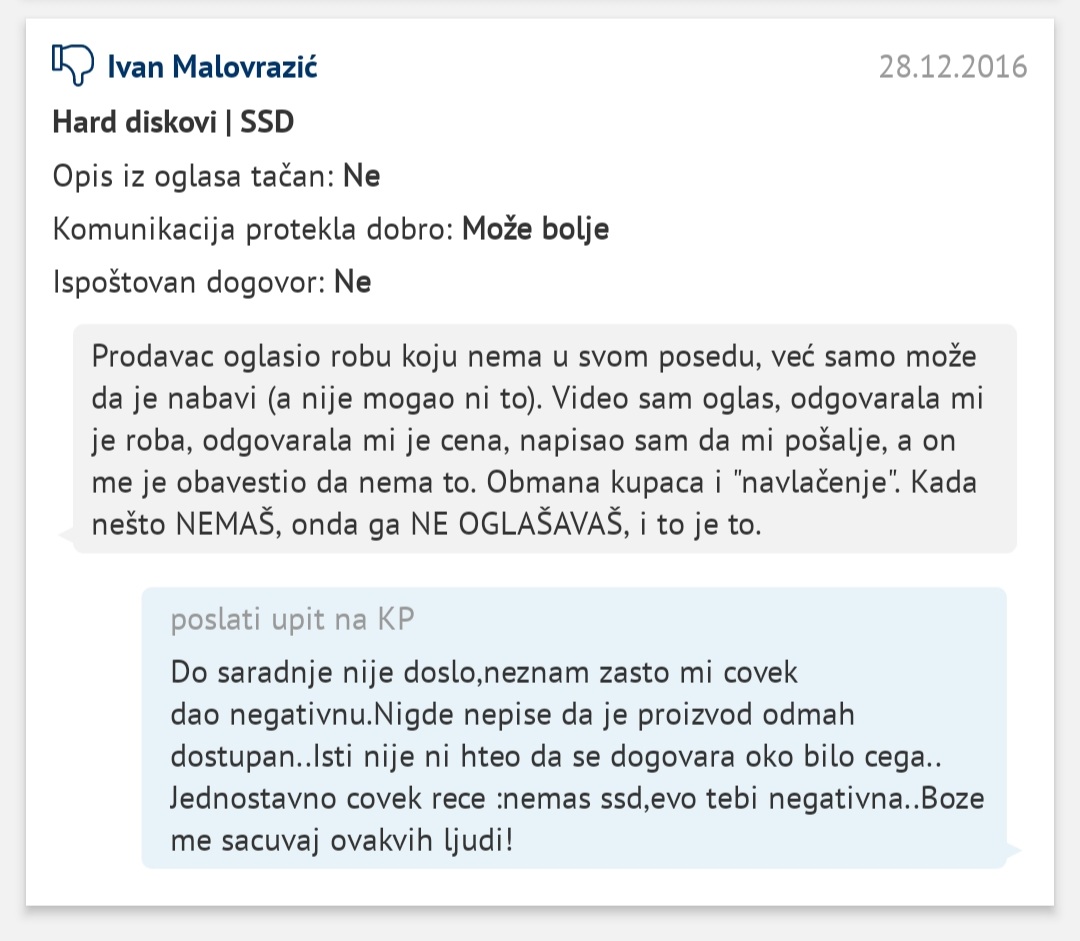Click the "Ispoštovan dogovor" label
This screenshot has height=941, width=1080.
coord(189,283)
